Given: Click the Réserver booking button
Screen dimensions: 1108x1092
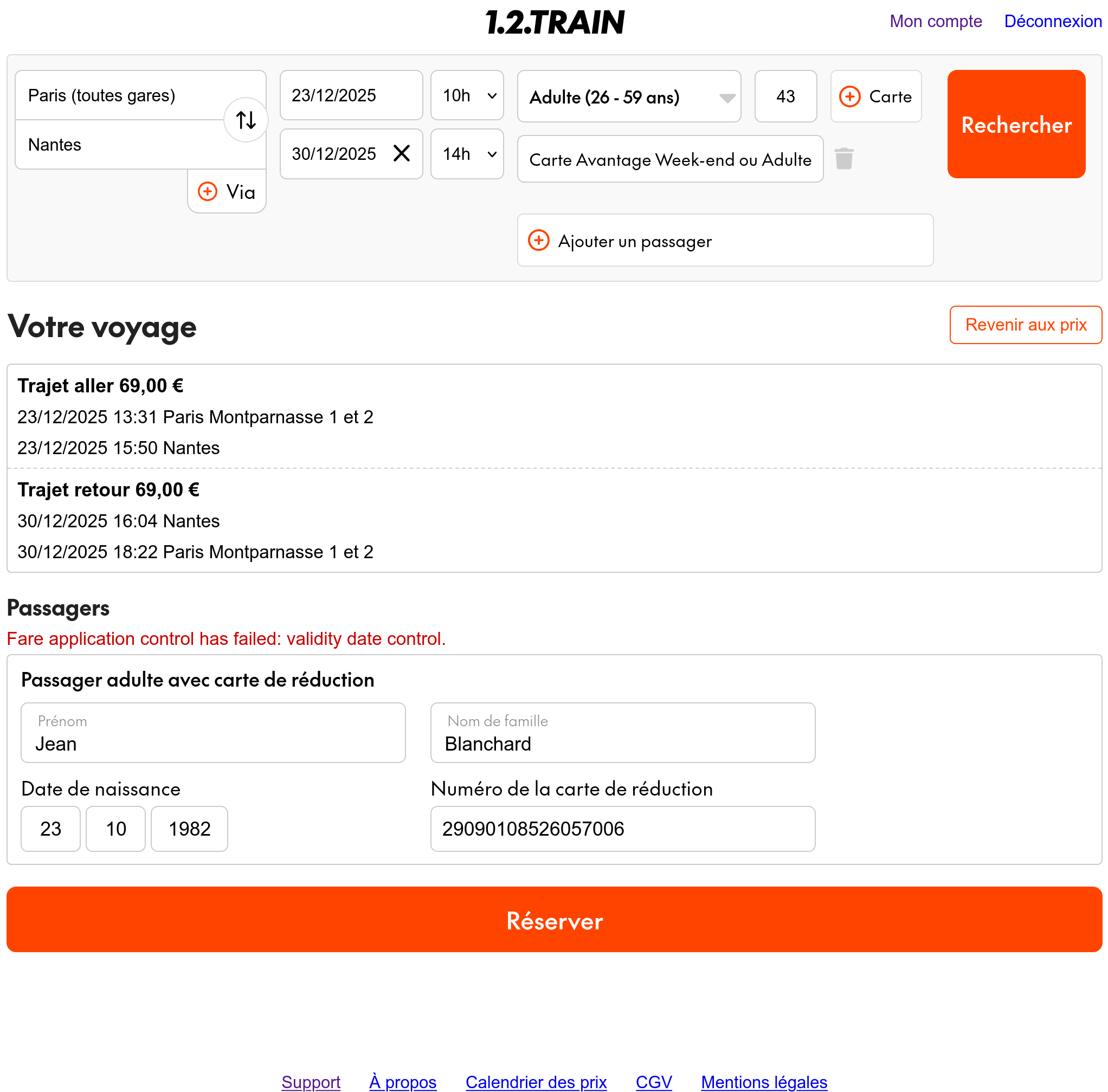Looking at the screenshot, I should (554, 920).
